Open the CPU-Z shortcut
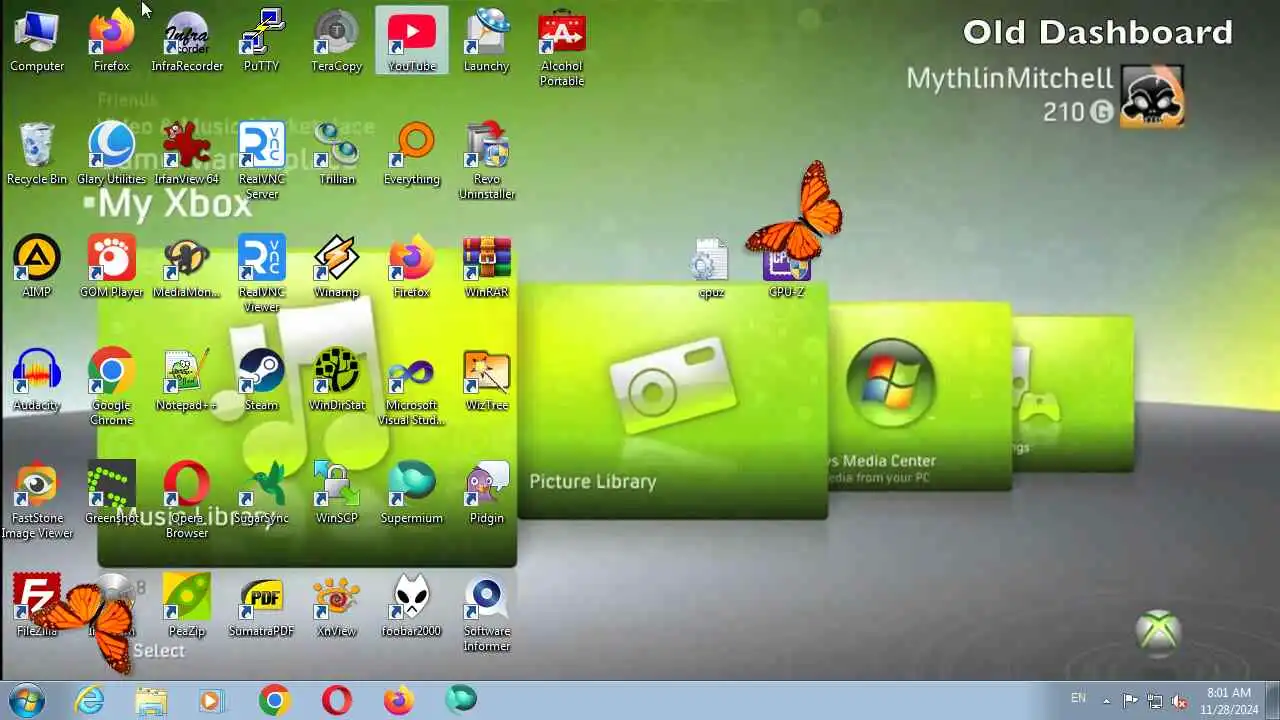The height and width of the screenshot is (720, 1280). click(x=786, y=268)
